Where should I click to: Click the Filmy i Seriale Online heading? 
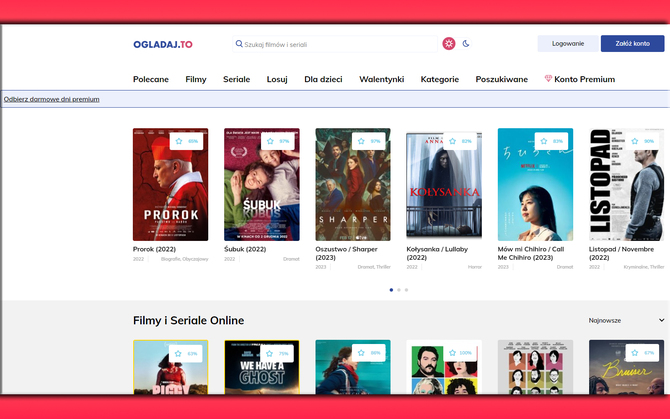coord(188,320)
